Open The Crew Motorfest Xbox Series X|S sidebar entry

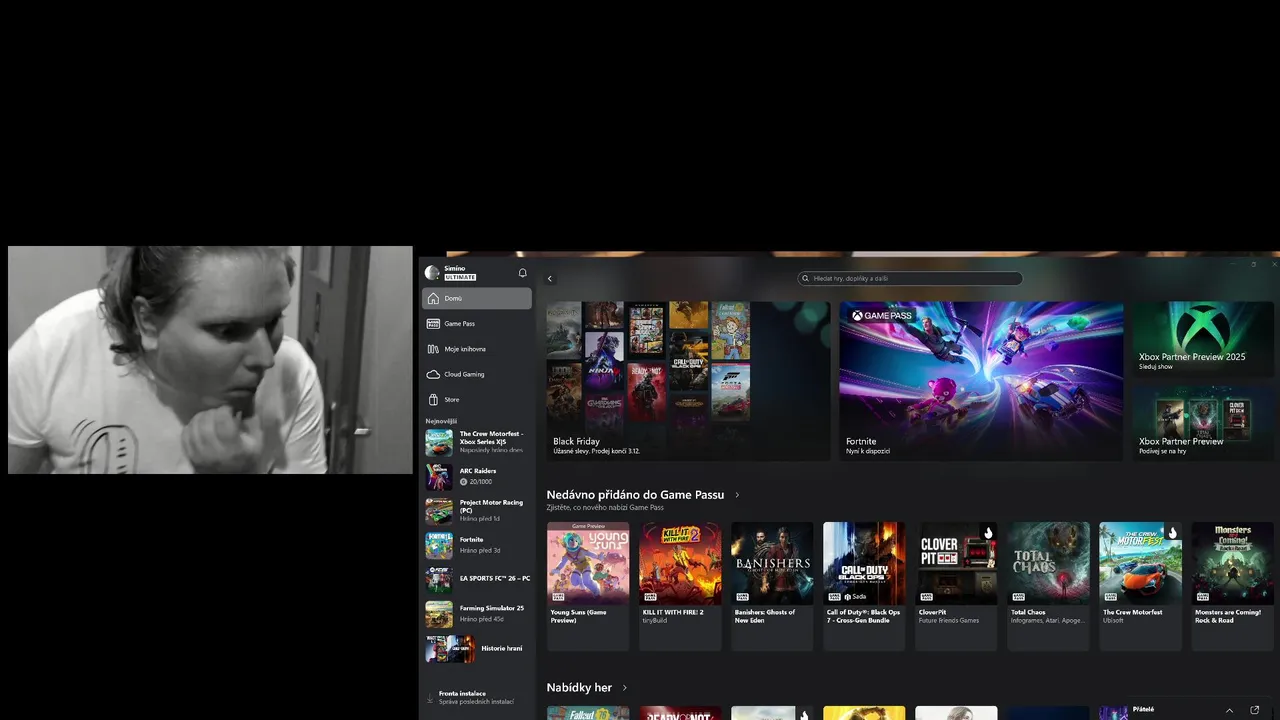(x=477, y=442)
